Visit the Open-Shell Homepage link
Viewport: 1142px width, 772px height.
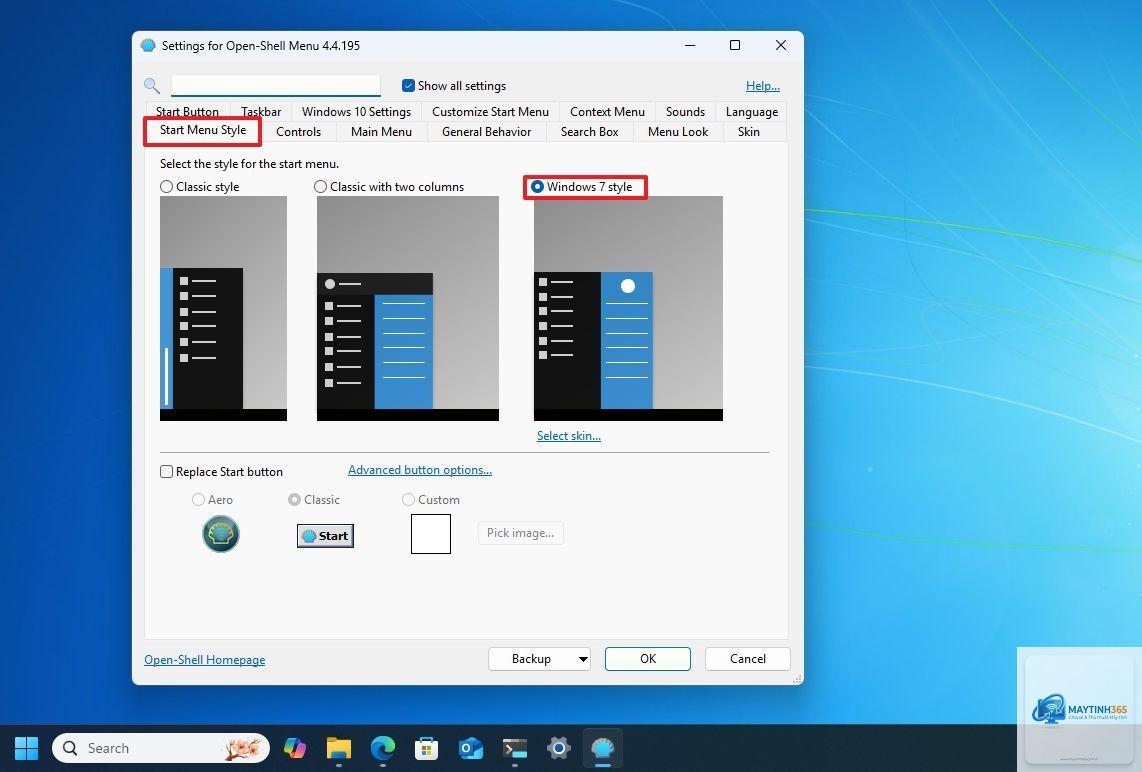point(205,660)
